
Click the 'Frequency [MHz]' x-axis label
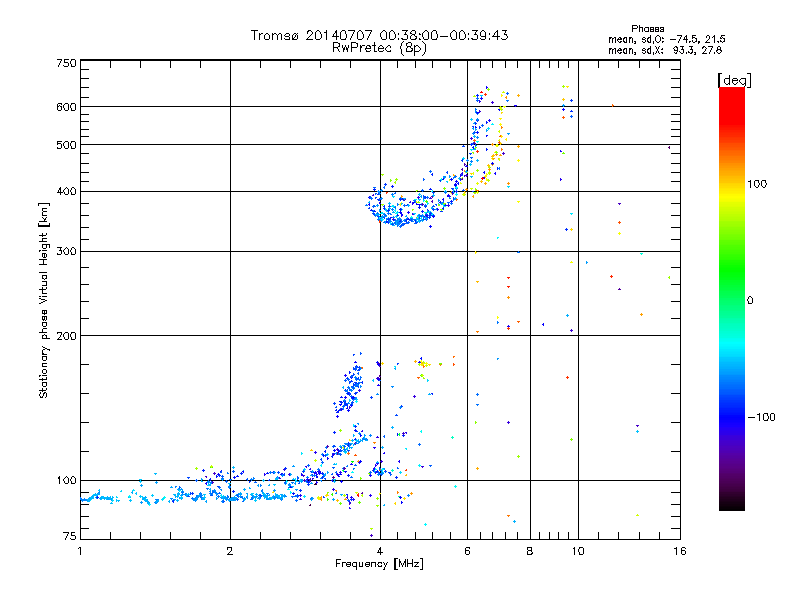[379, 564]
